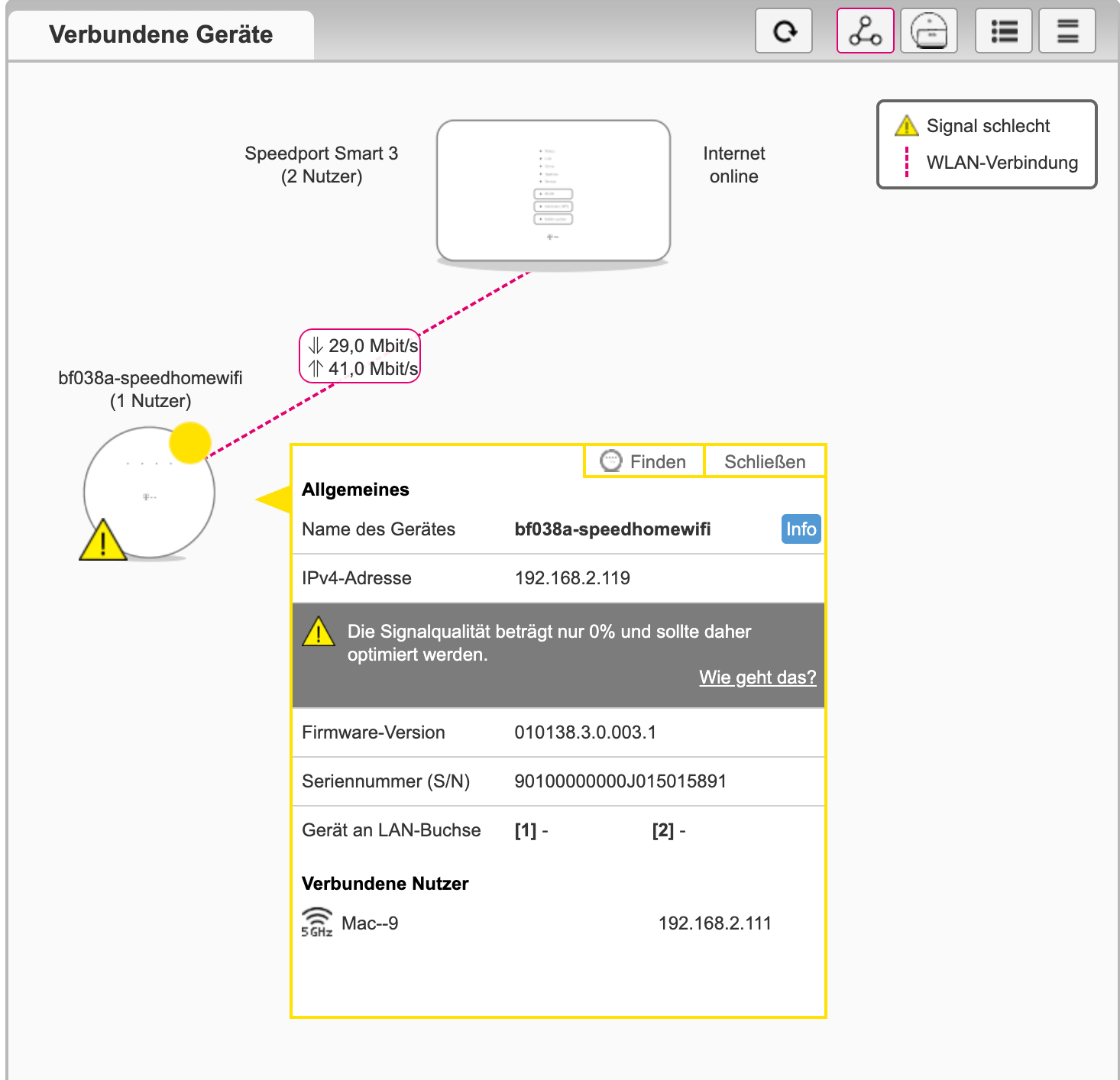The image size is (1120, 1080).
Task: Click firmware version 010138.3.0.003.1
Action: point(585,732)
